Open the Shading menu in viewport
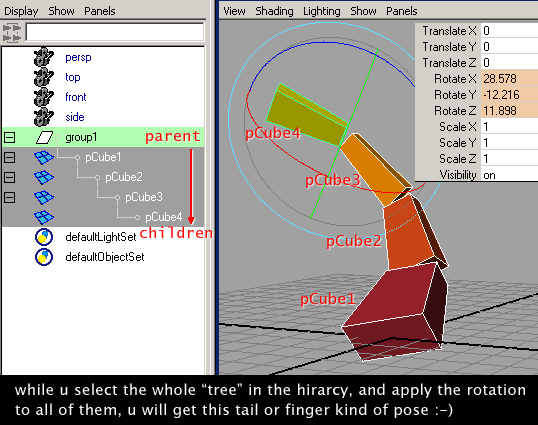 pyautogui.click(x=274, y=11)
